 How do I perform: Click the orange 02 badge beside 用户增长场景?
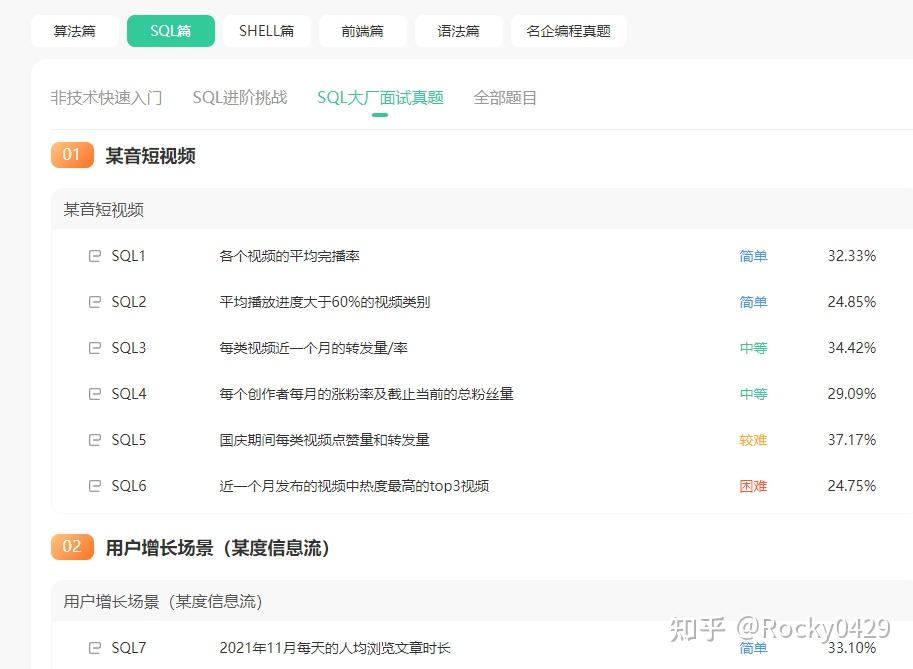(71, 547)
